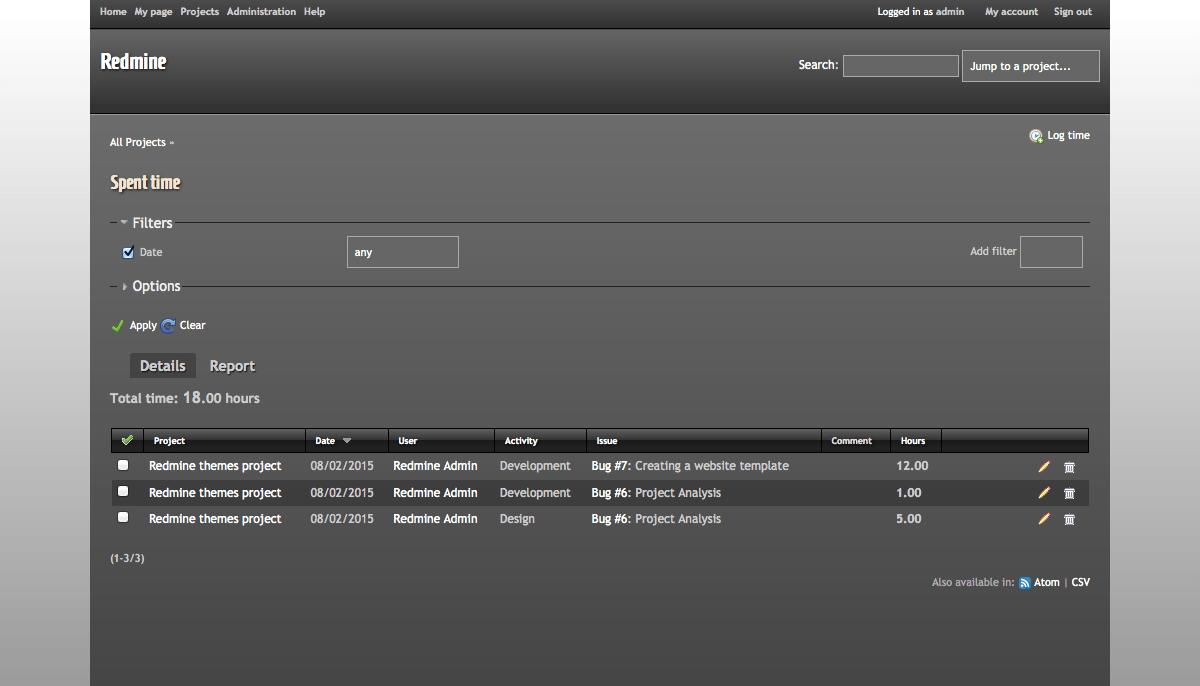This screenshot has width=1200, height=686.
Task: Open Redmine themes project in Bug #7 row
Action: pyautogui.click(x=215, y=466)
